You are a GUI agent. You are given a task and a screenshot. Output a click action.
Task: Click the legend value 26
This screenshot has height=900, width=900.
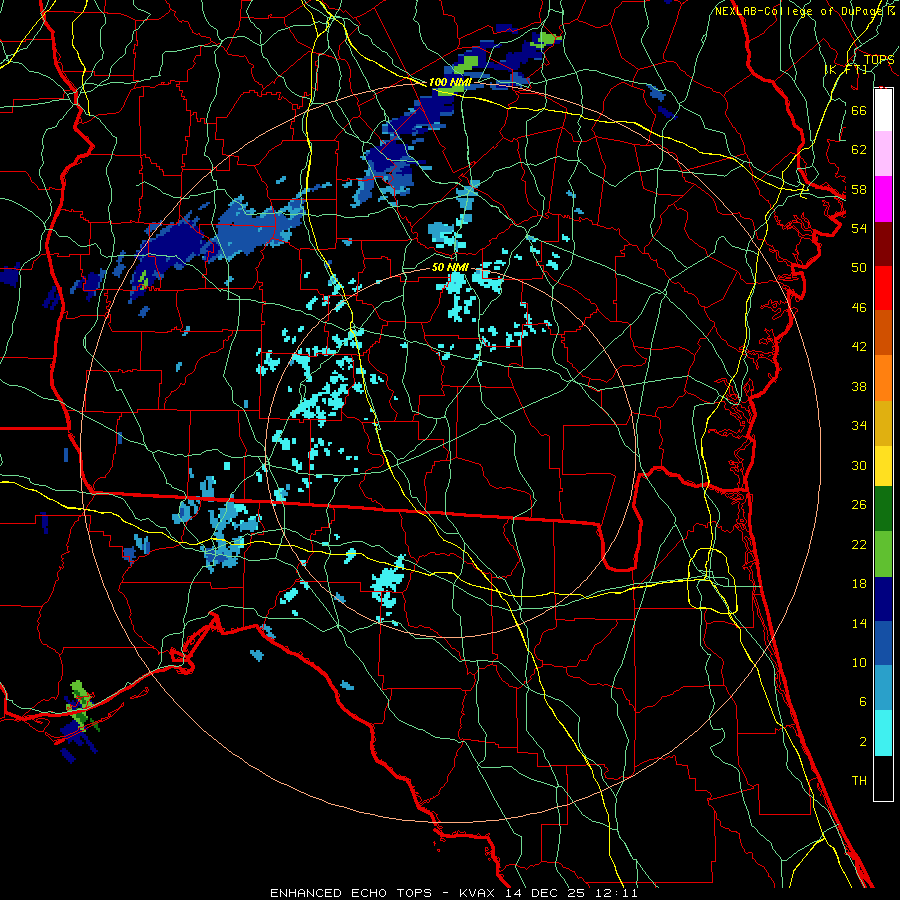pyautogui.click(x=859, y=505)
